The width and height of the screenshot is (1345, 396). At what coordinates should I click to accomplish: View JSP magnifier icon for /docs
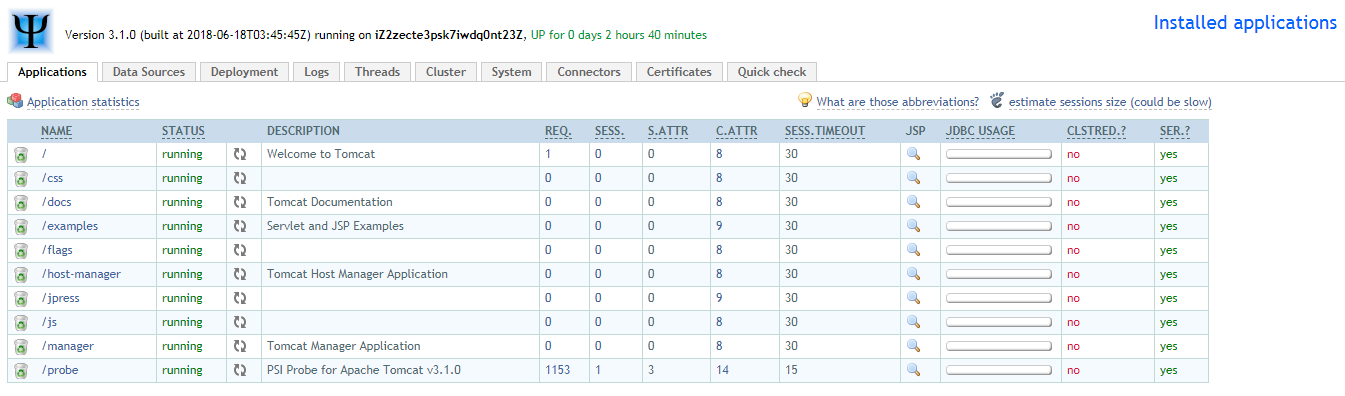point(913,202)
